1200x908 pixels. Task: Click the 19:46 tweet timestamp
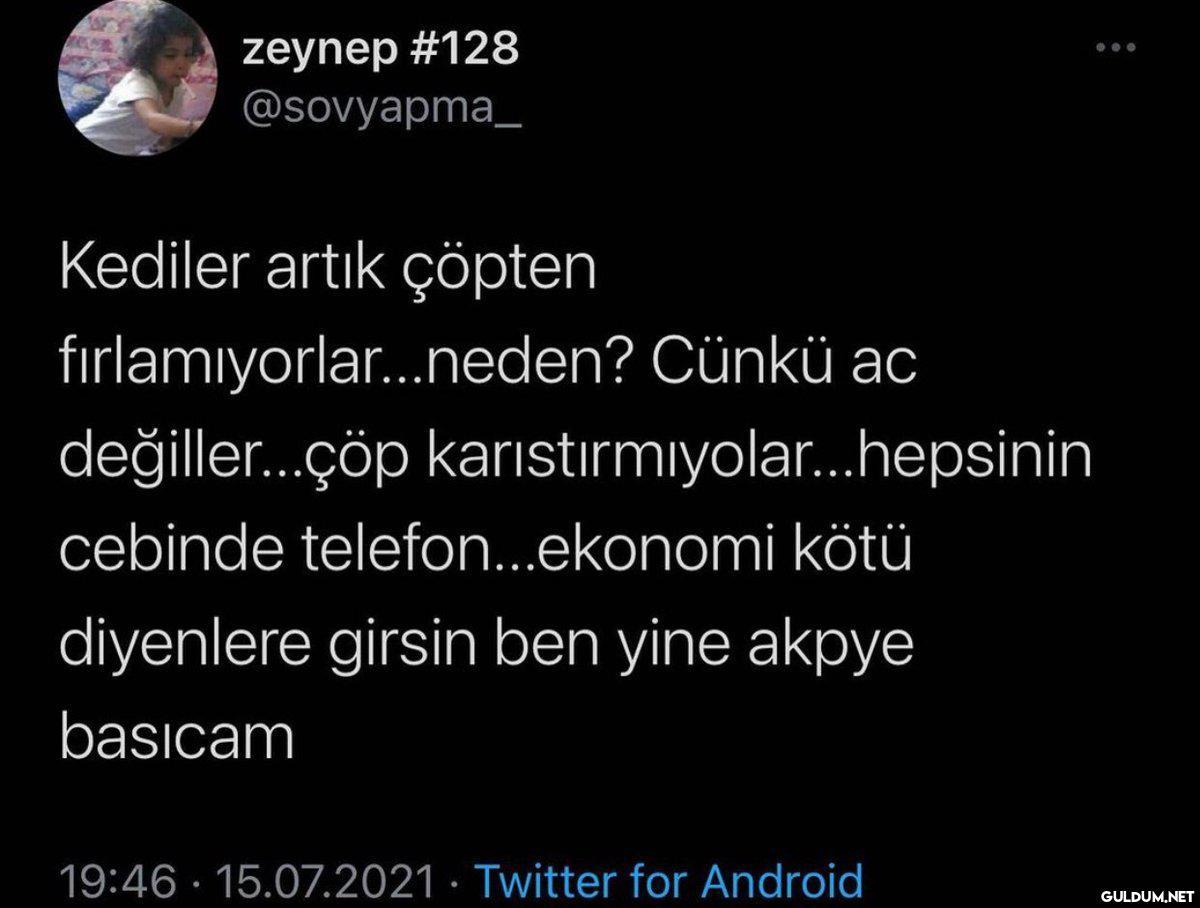coord(119,883)
